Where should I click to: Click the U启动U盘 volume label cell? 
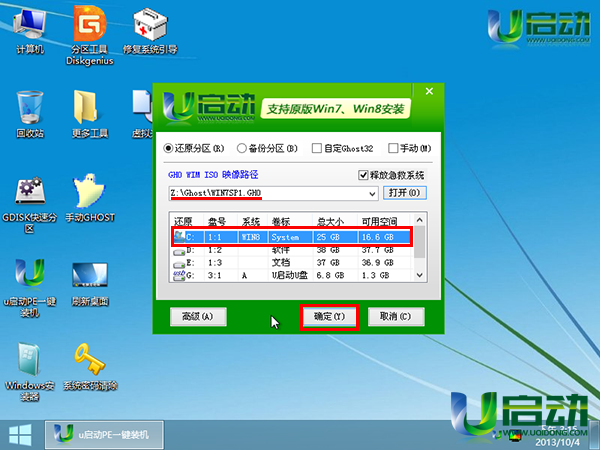[x=290, y=276]
